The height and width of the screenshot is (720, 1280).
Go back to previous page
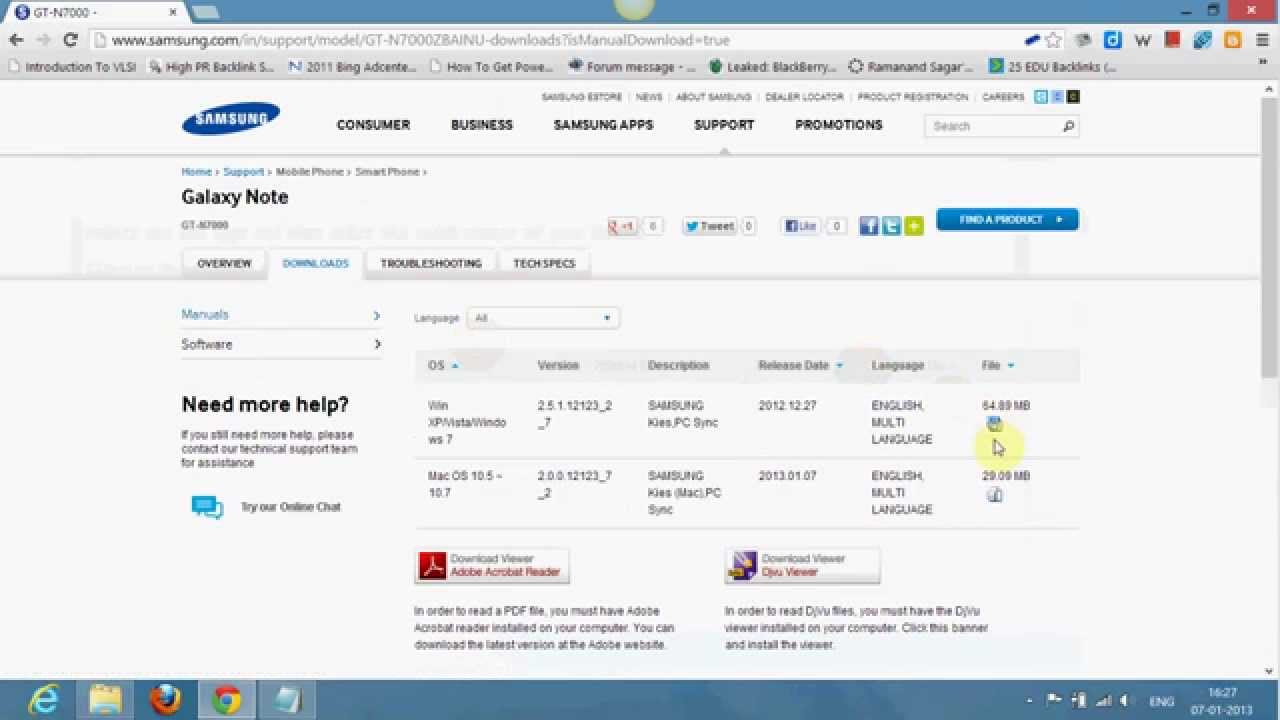point(16,40)
